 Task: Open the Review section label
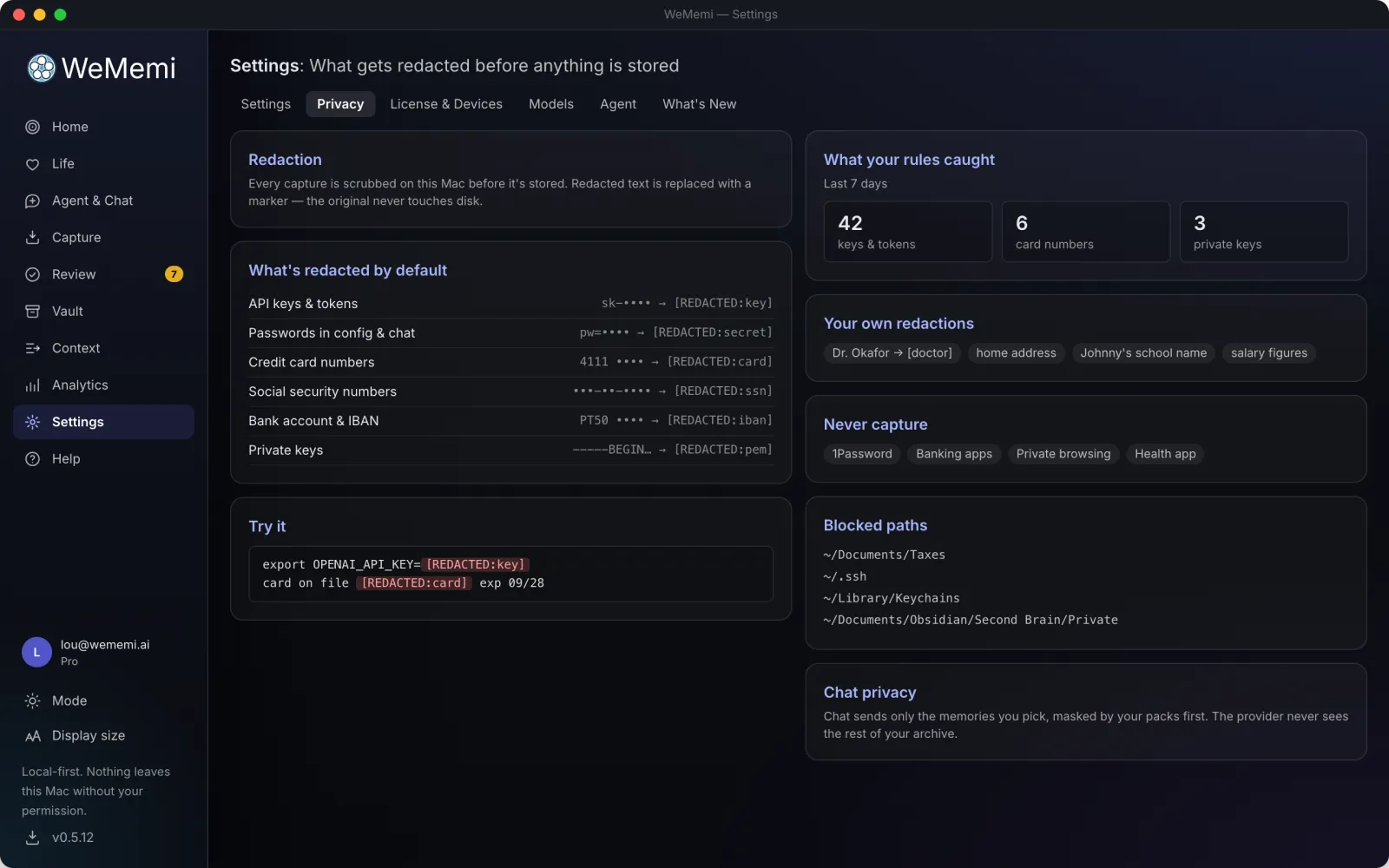(x=74, y=274)
